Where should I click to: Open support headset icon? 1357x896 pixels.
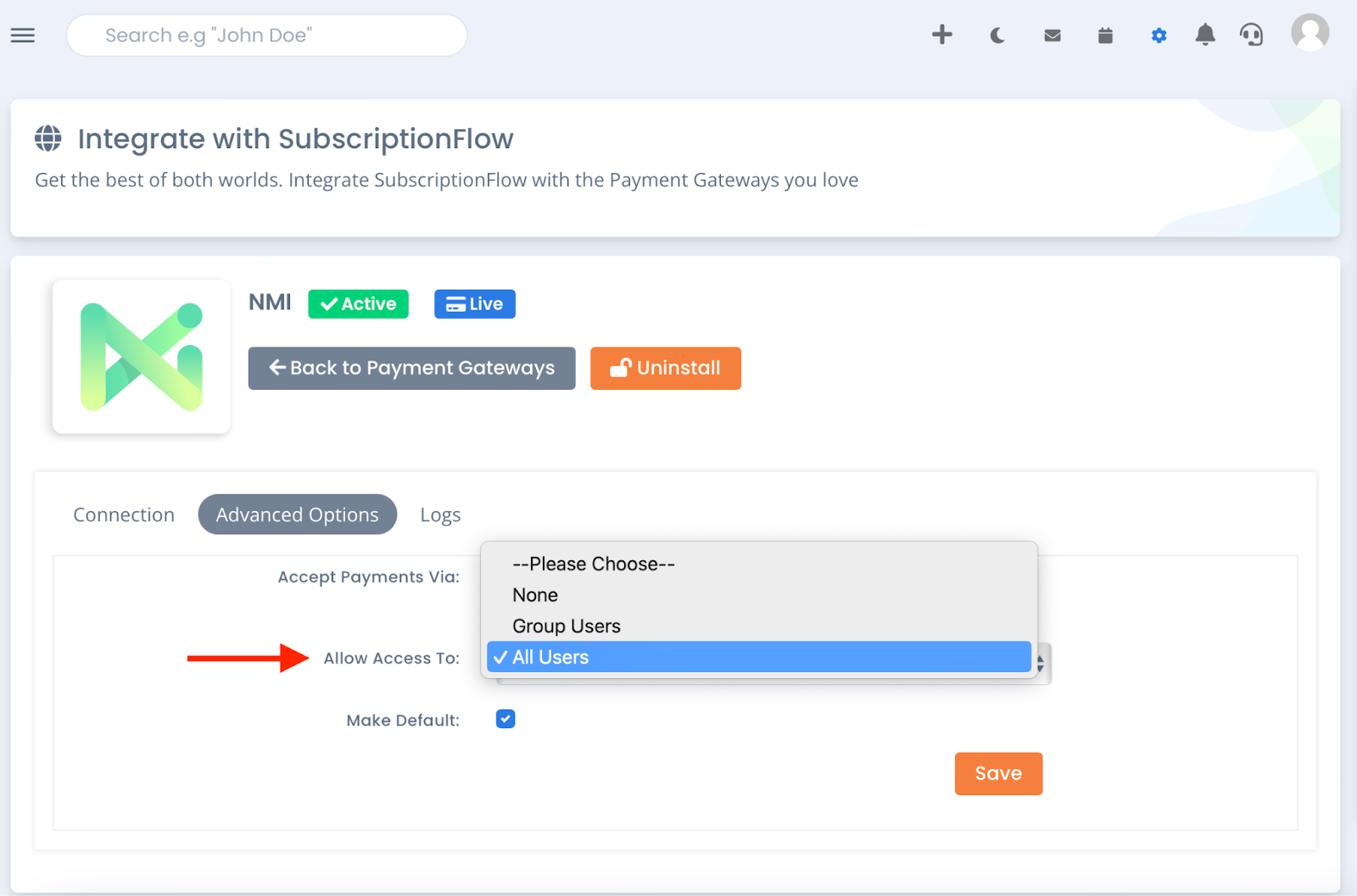point(1252,35)
